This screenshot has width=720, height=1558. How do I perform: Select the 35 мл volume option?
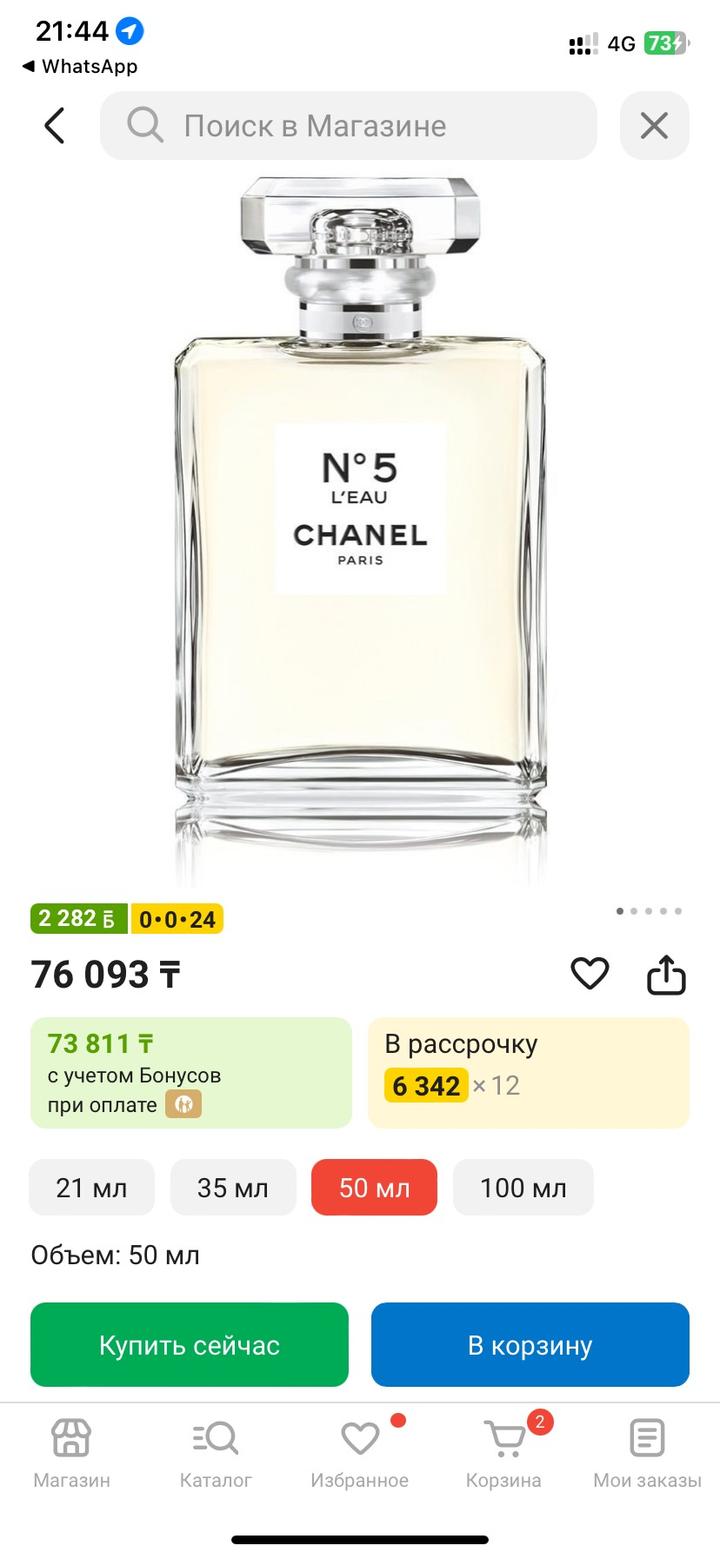233,1187
